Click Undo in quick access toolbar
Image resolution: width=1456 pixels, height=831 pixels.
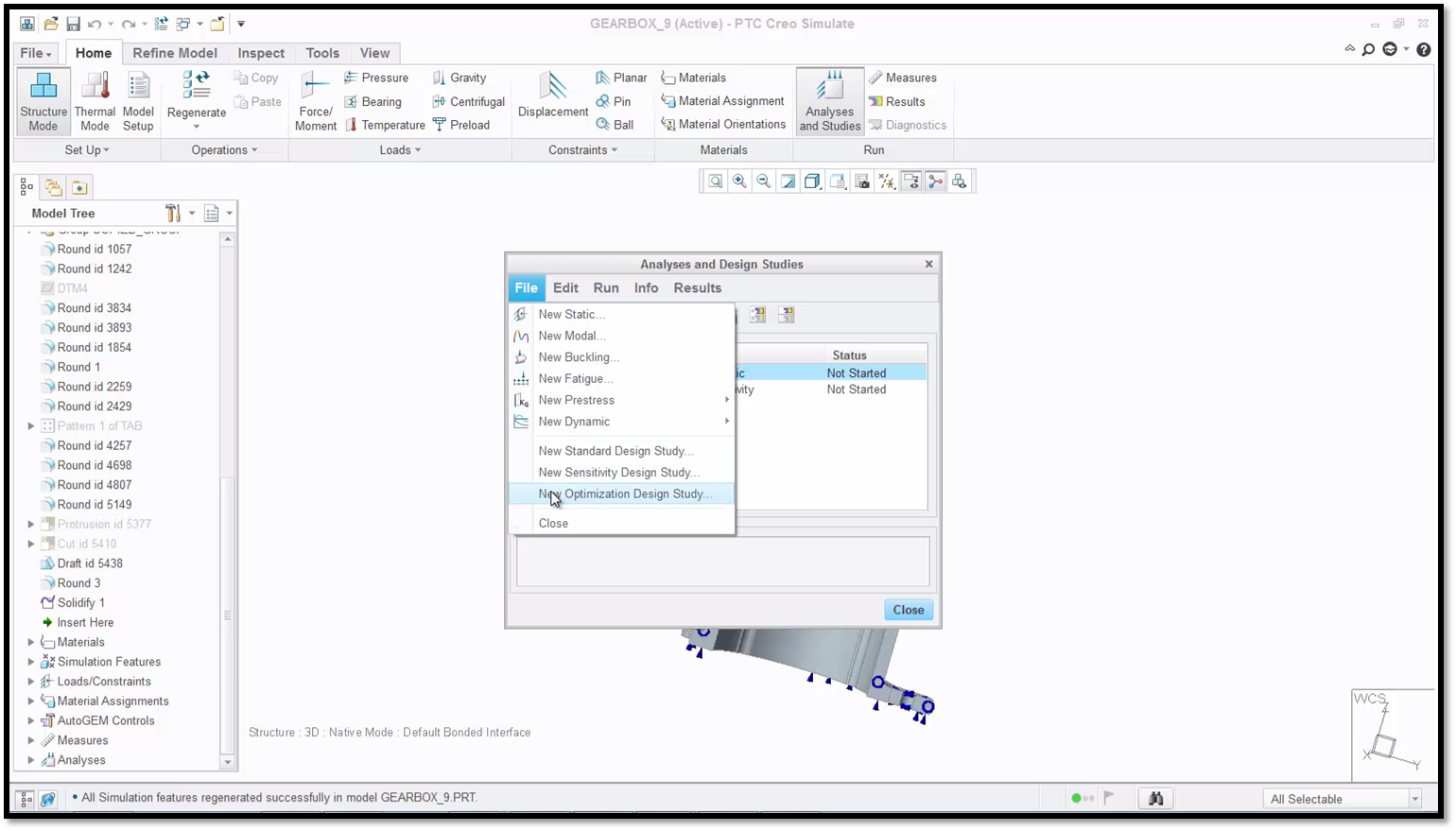point(94,24)
